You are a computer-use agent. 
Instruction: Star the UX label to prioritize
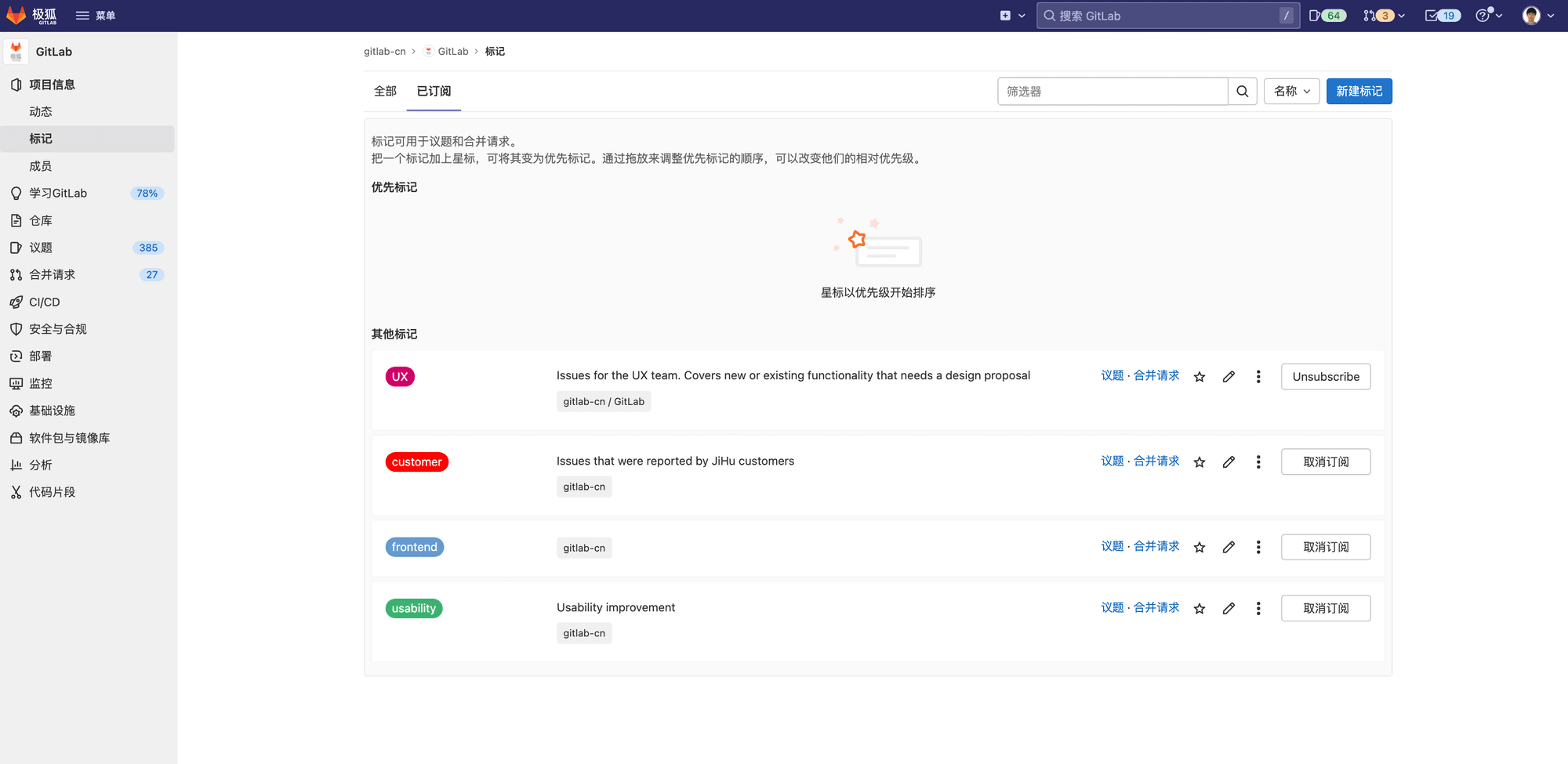pos(1200,377)
